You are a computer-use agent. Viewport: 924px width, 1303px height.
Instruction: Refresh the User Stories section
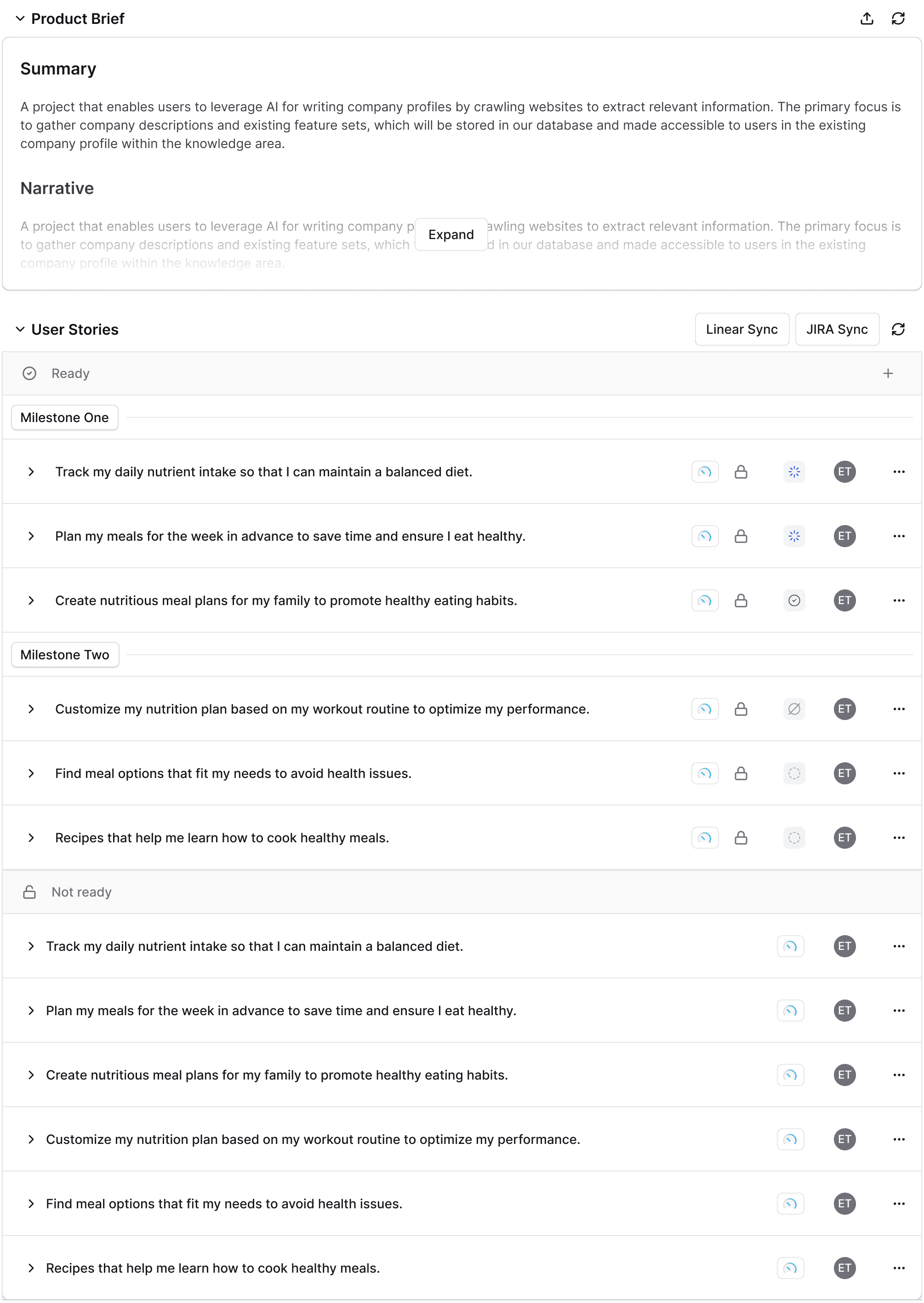click(x=898, y=330)
